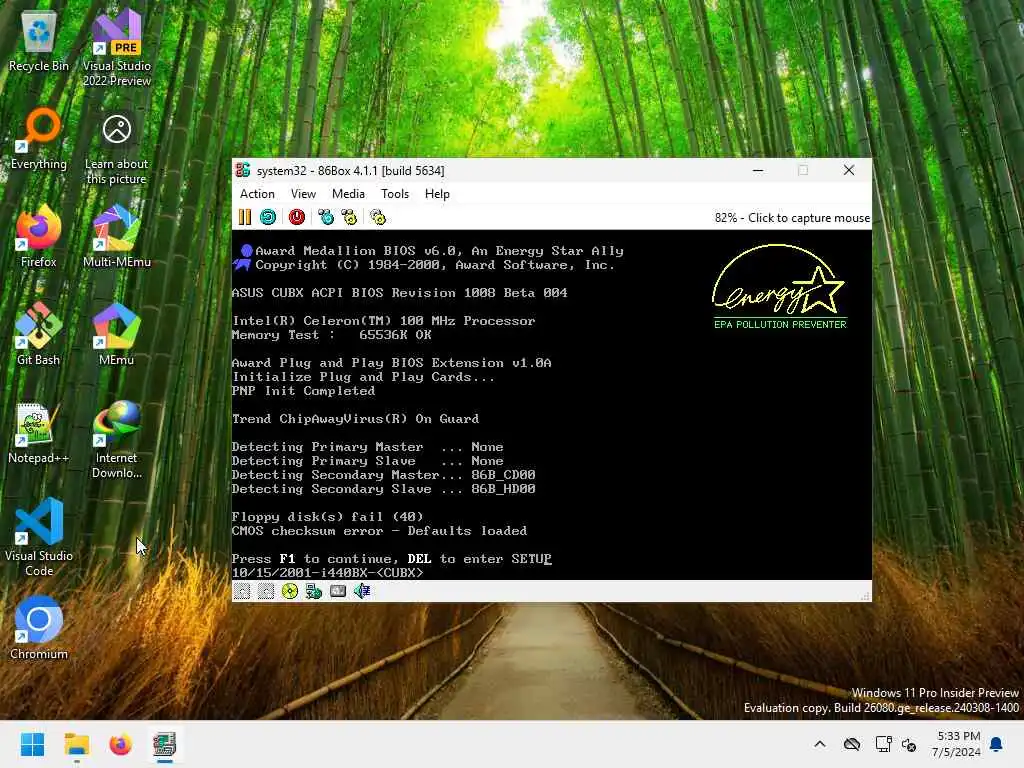Send Ctrl+Alt+Esc via the yellow gear icon
The height and width of the screenshot is (768, 1024).
[349, 217]
